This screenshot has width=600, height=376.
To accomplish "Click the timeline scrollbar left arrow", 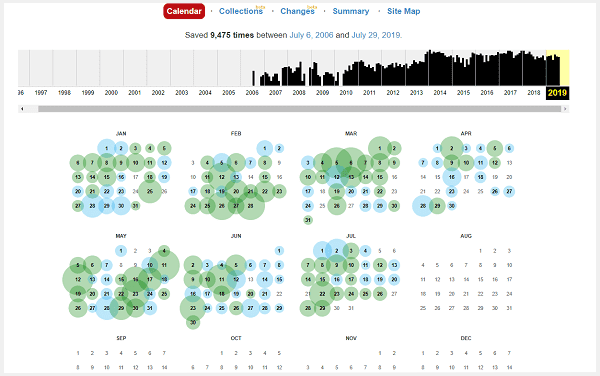I will tap(22, 109).
